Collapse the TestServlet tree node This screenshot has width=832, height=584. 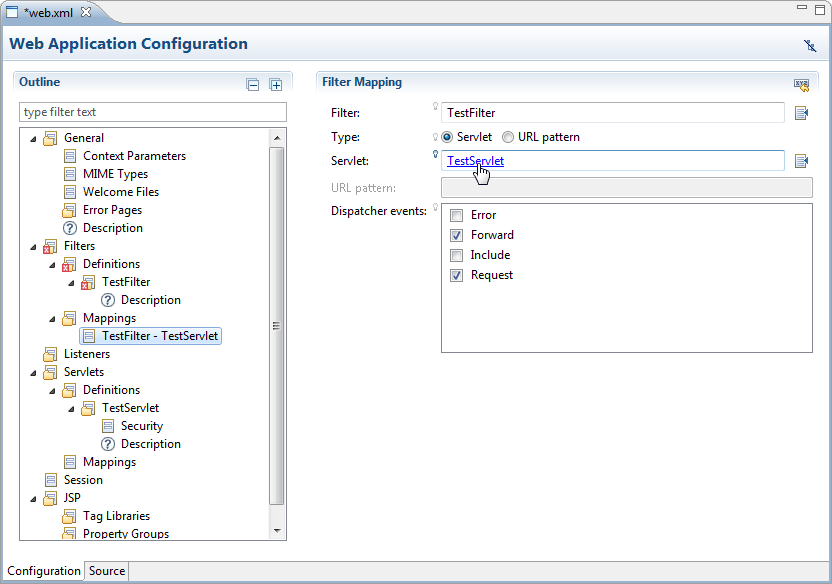71,409
